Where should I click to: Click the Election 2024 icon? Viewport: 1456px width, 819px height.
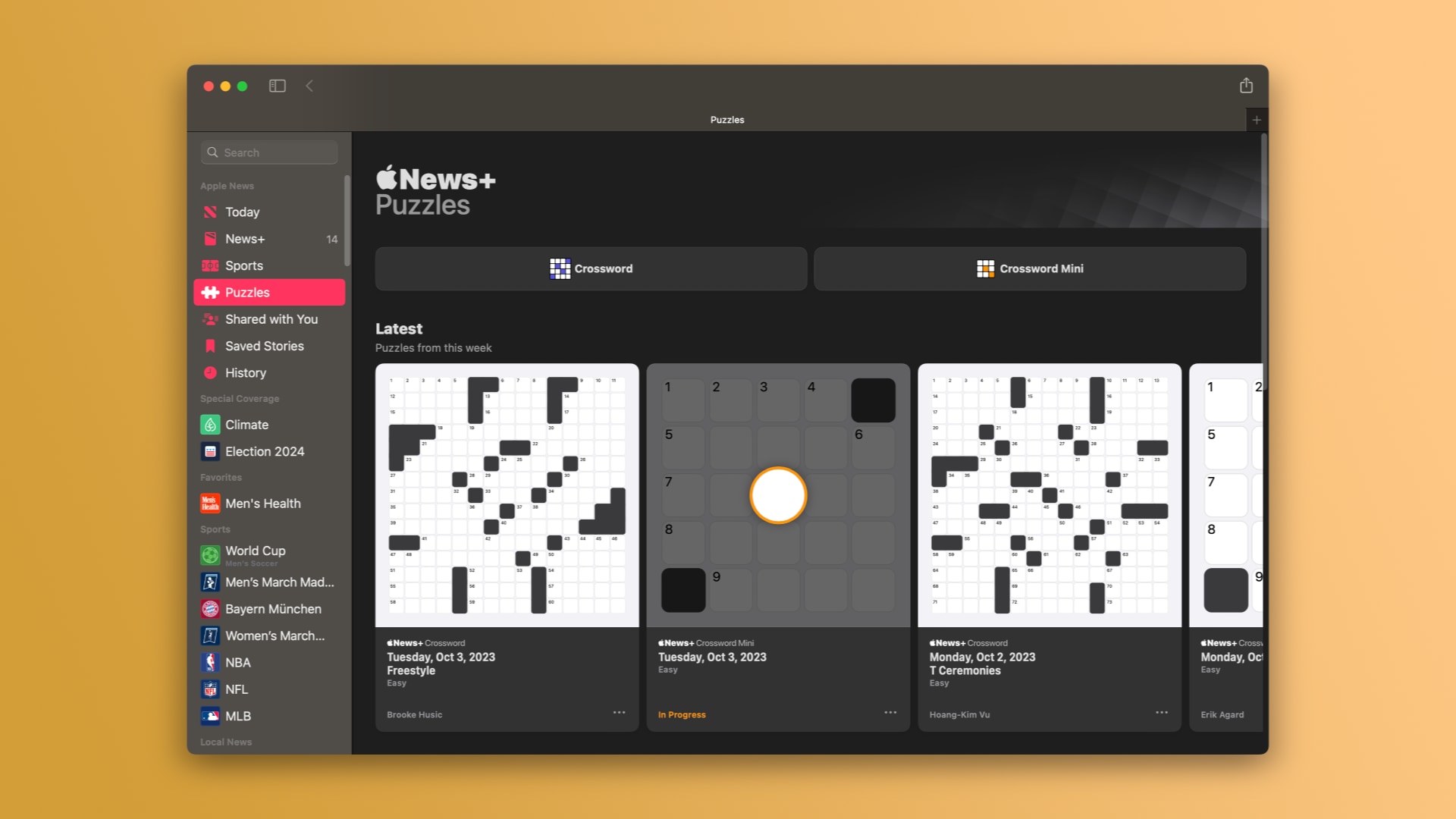tap(209, 451)
